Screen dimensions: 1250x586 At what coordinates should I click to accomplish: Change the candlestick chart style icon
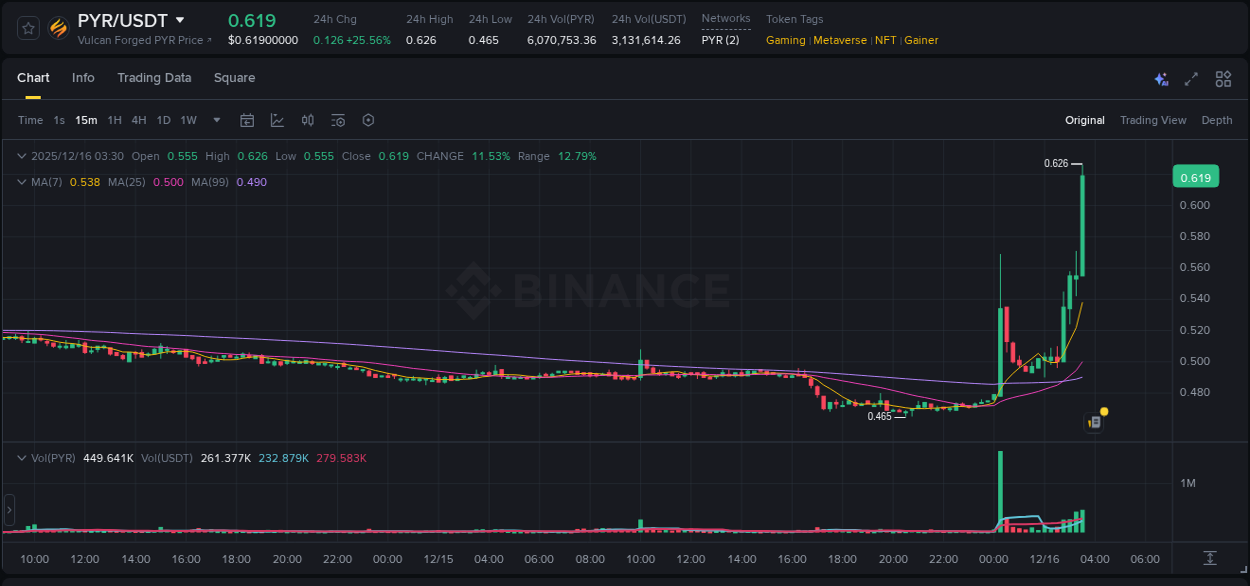point(308,120)
